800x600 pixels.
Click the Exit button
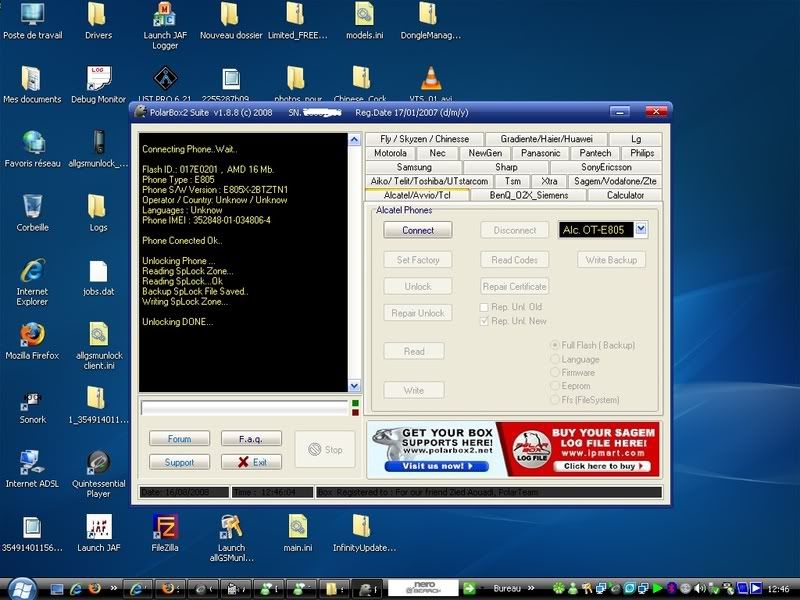(x=251, y=462)
